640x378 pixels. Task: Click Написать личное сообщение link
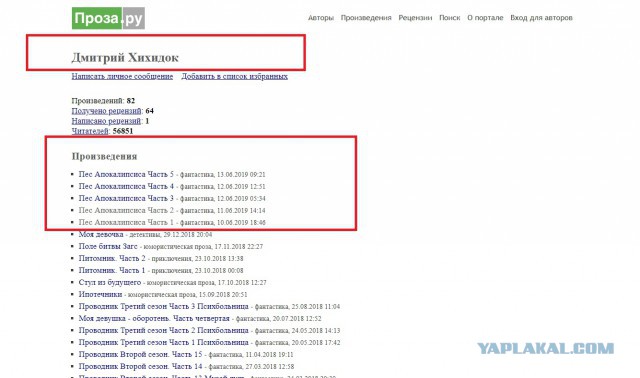(x=122, y=76)
